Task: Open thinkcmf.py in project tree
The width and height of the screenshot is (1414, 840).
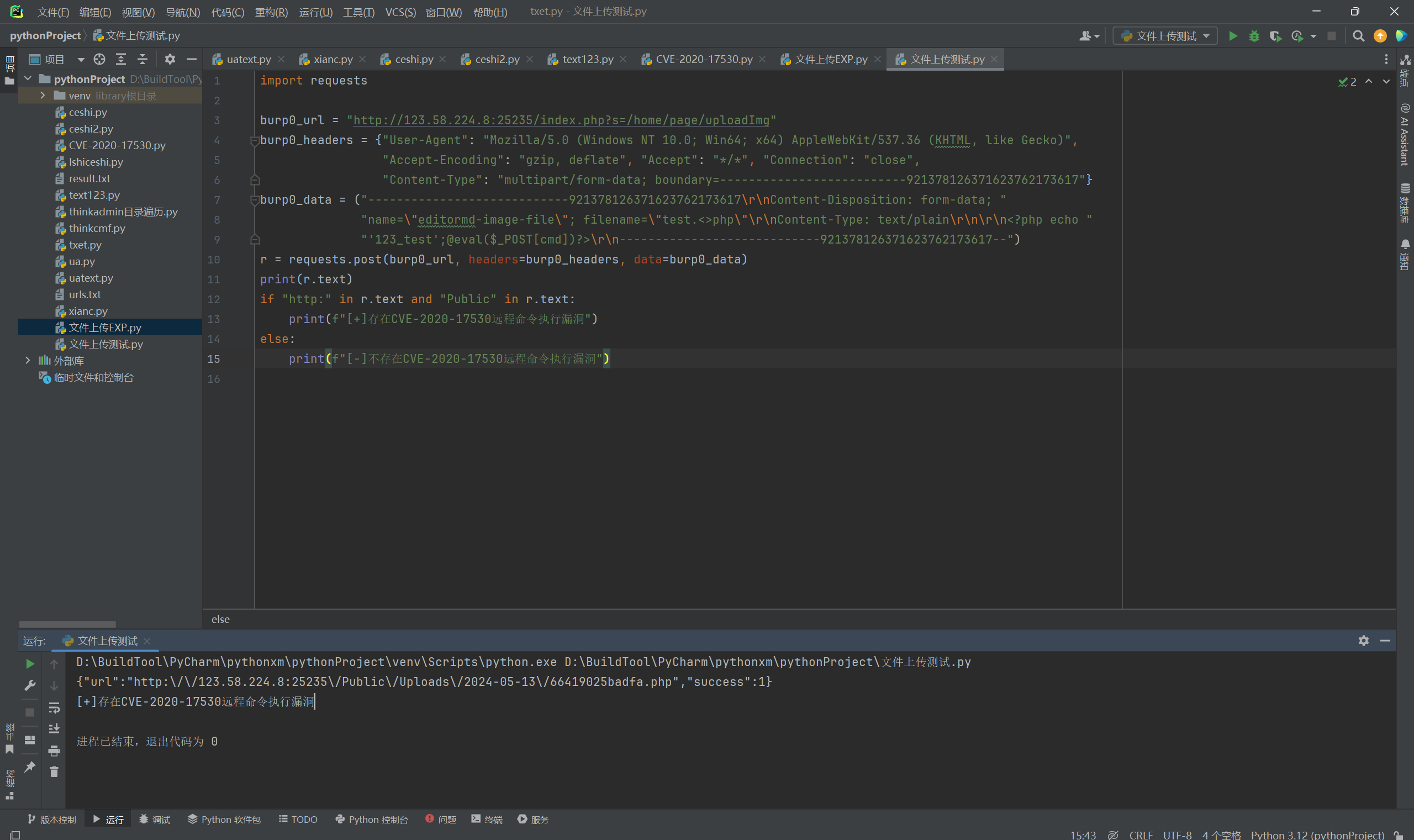Action: pyautogui.click(x=97, y=228)
